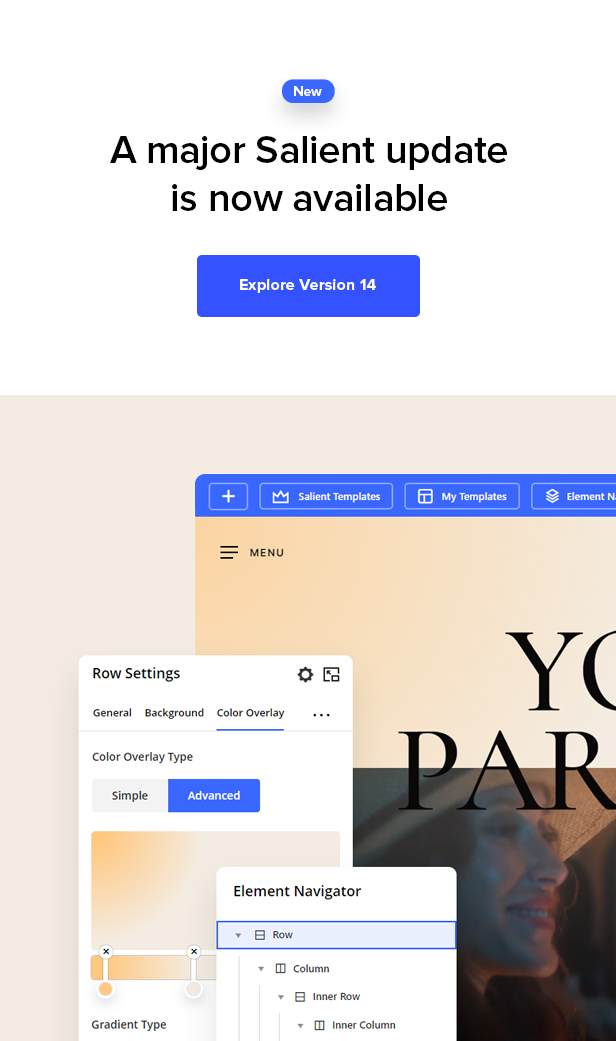Image resolution: width=616 pixels, height=1041 pixels.
Task: Select the Advanced overlay type
Action: pyautogui.click(x=214, y=795)
